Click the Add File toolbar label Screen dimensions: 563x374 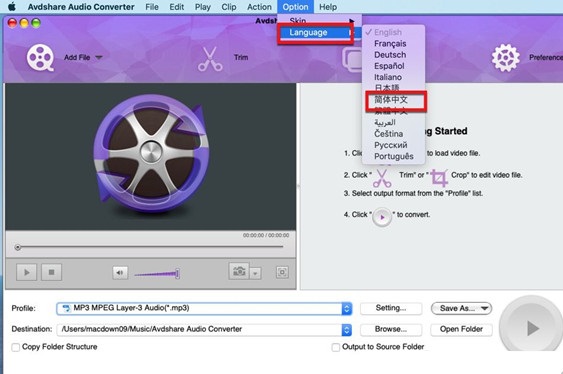point(77,57)
